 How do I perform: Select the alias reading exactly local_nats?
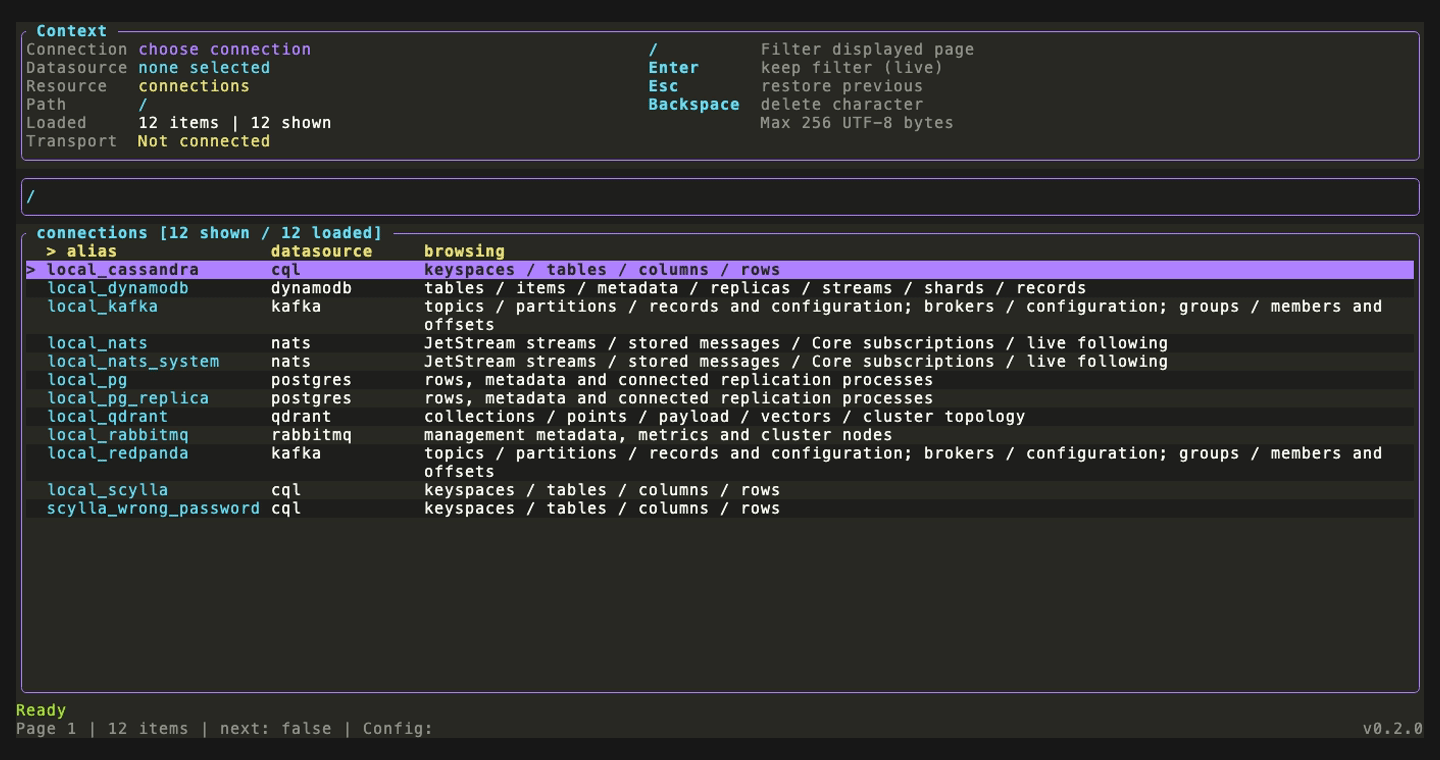click(x=97, y=343)
